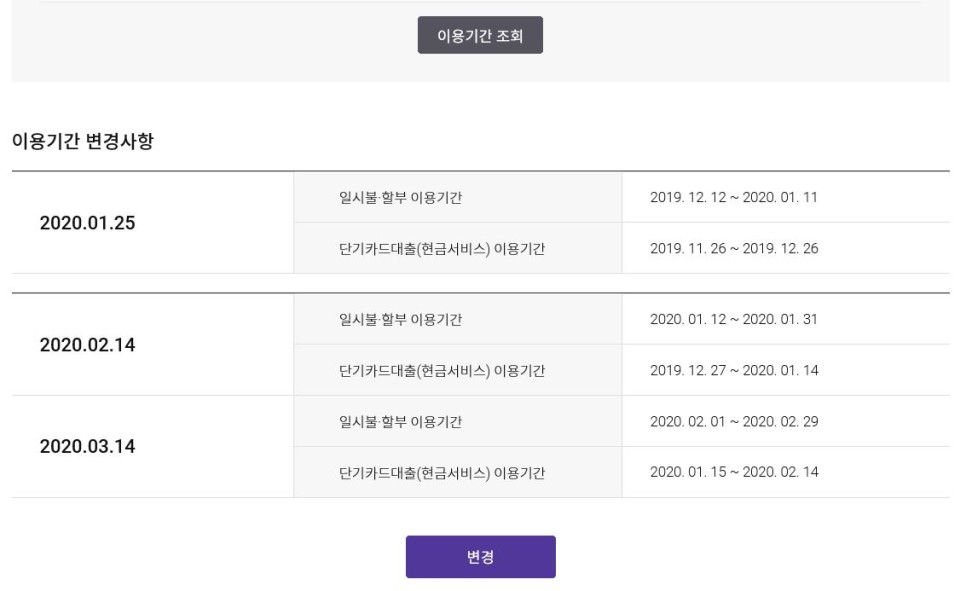966x591 pixels.
Task: Click the period 2020. 01. 12 ~ 2020. 01. 31
Action: [734, 319]
